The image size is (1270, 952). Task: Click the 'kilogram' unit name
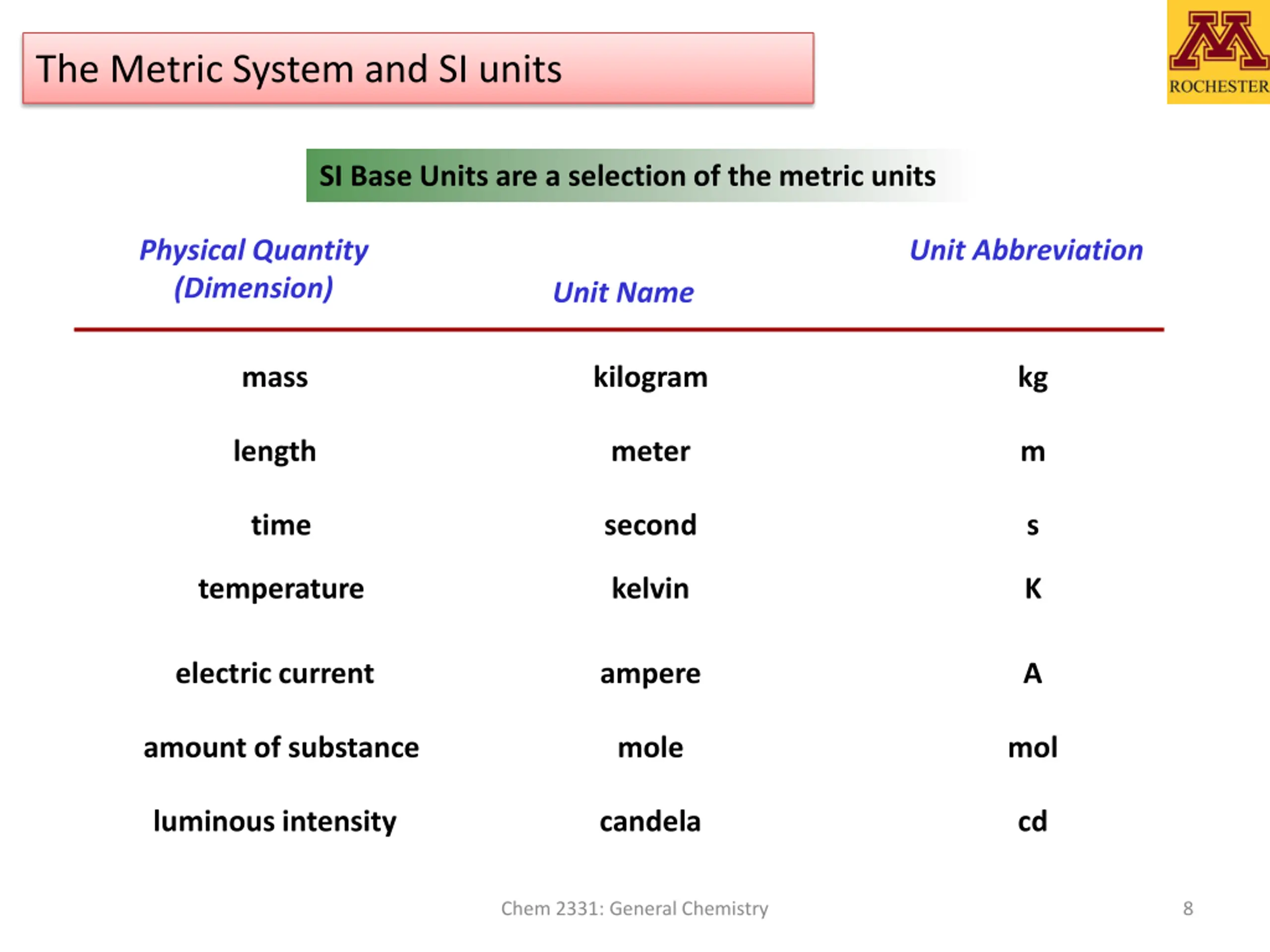[650, 378]
